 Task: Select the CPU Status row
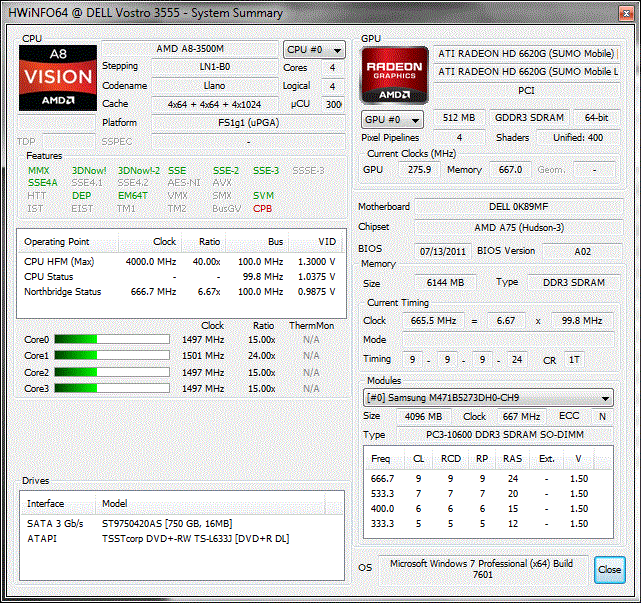(x=180, y=277)
